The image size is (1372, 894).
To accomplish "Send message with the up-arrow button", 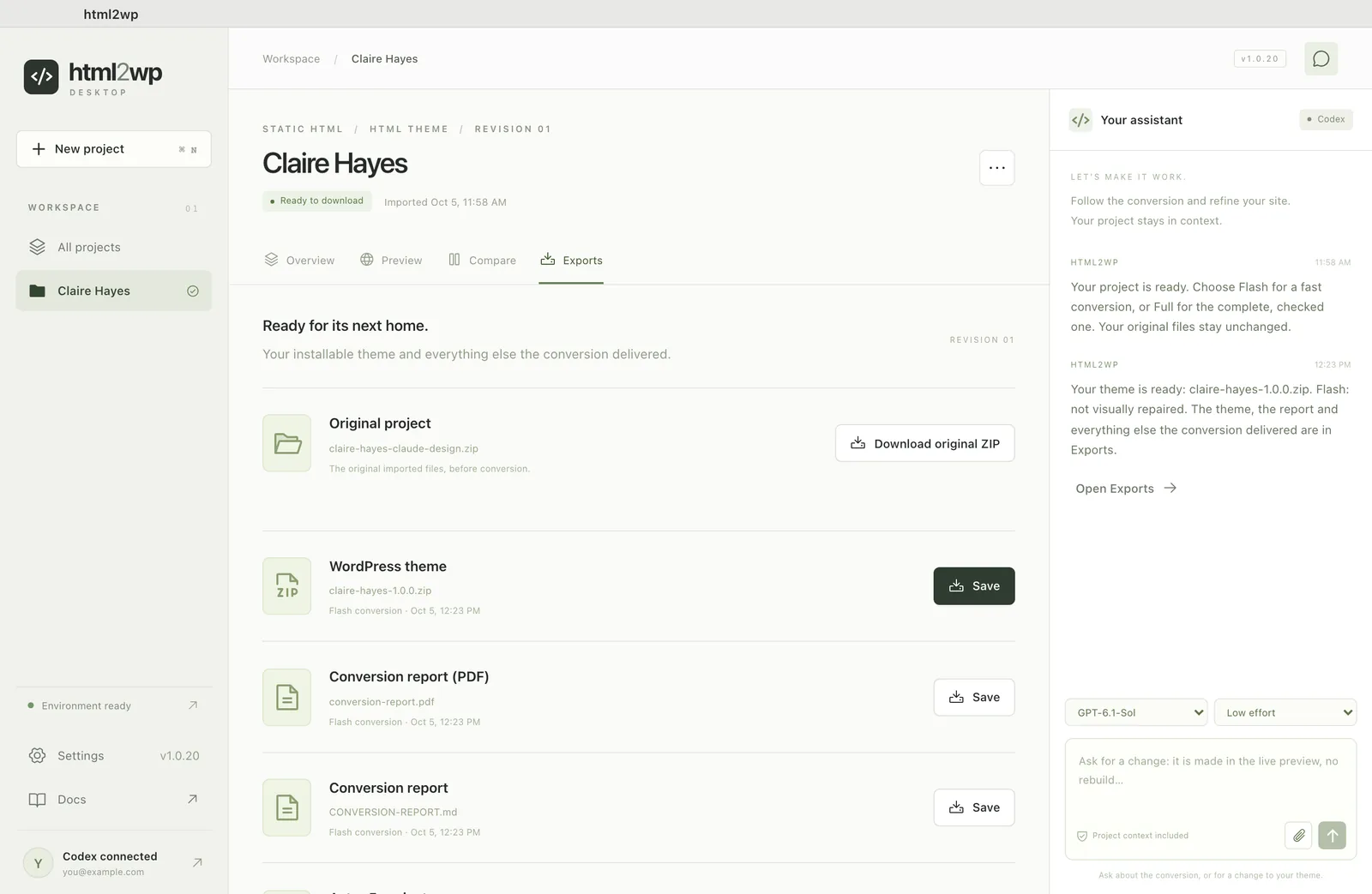I will (1332, 835).
